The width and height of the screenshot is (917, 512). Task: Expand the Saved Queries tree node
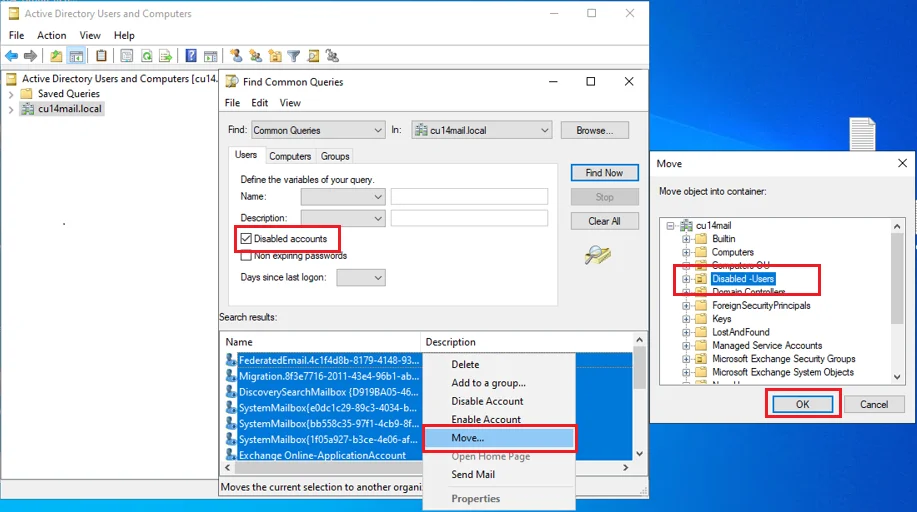11,94
